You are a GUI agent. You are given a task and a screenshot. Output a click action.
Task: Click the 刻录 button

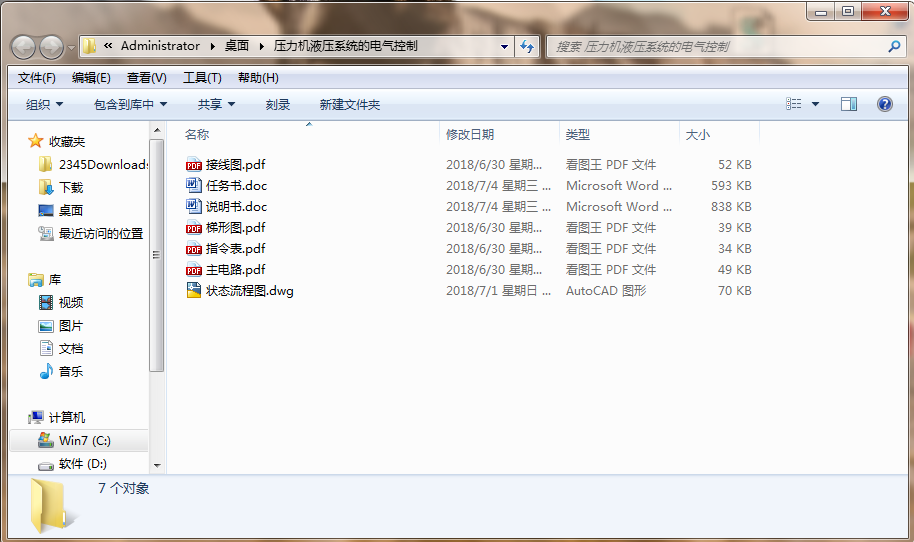pos(277,104)
